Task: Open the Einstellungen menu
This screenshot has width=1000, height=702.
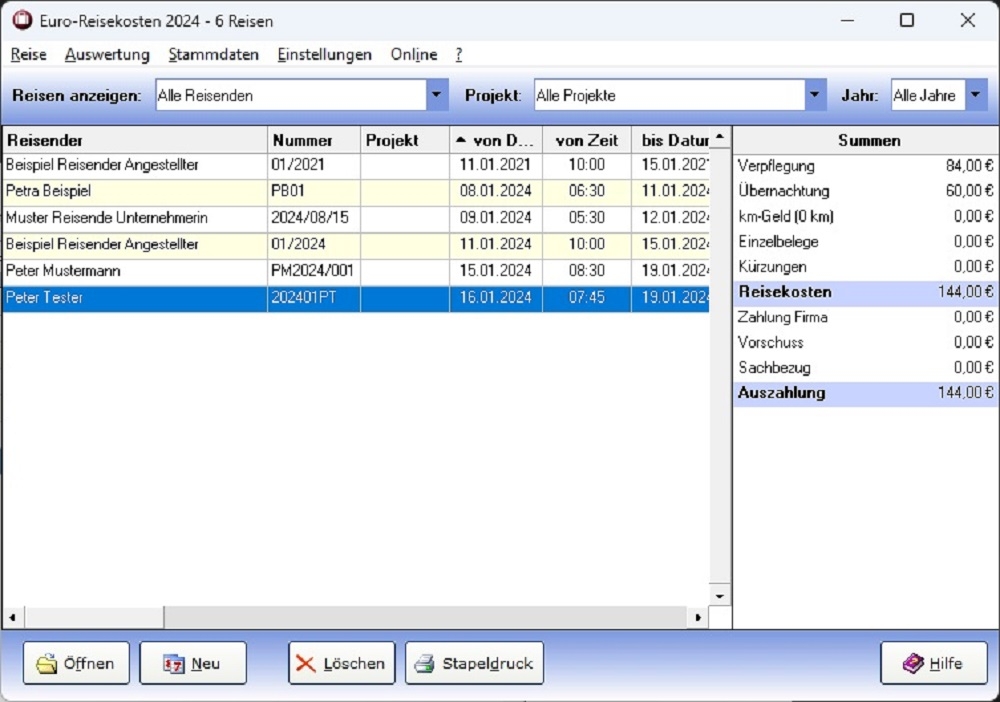Action: 325,55
